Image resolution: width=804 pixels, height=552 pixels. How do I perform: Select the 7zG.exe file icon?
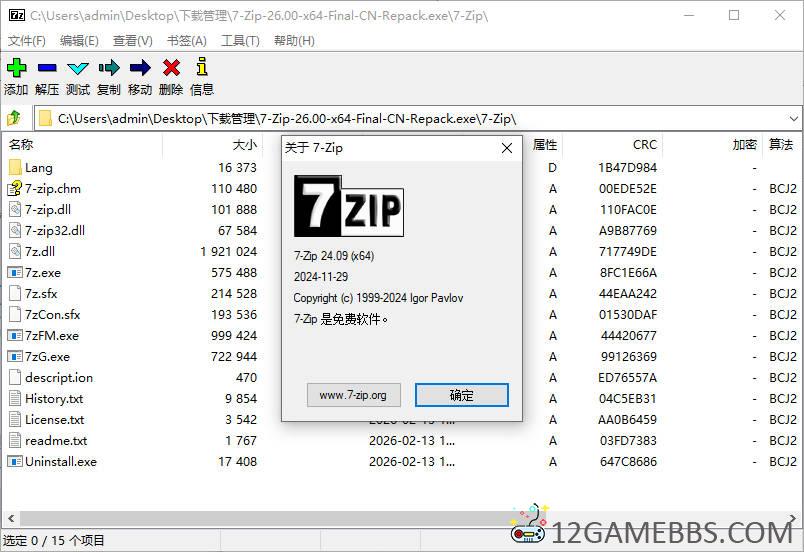click(x=15, y=356)
